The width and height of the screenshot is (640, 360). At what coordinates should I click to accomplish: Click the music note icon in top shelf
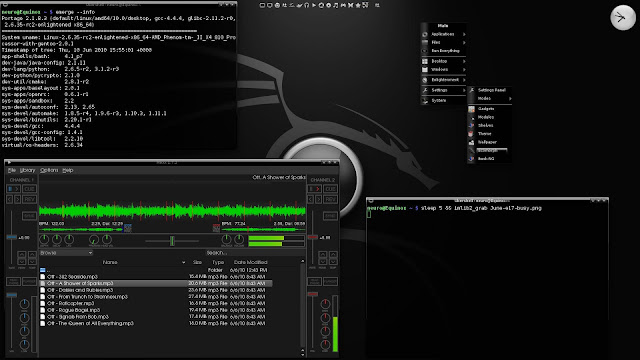336,5
